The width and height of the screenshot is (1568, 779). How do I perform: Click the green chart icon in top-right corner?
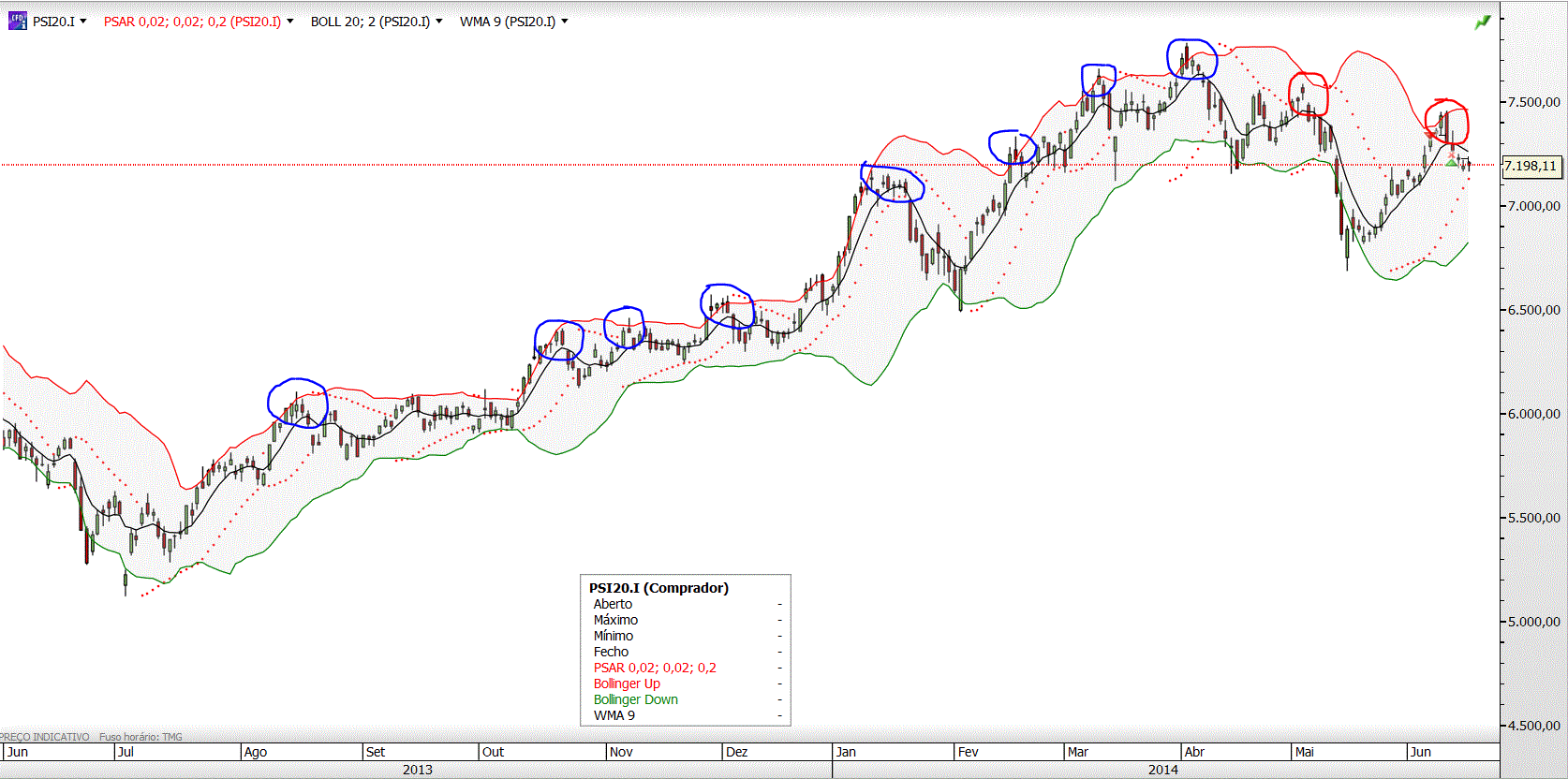click(1483, 22)
